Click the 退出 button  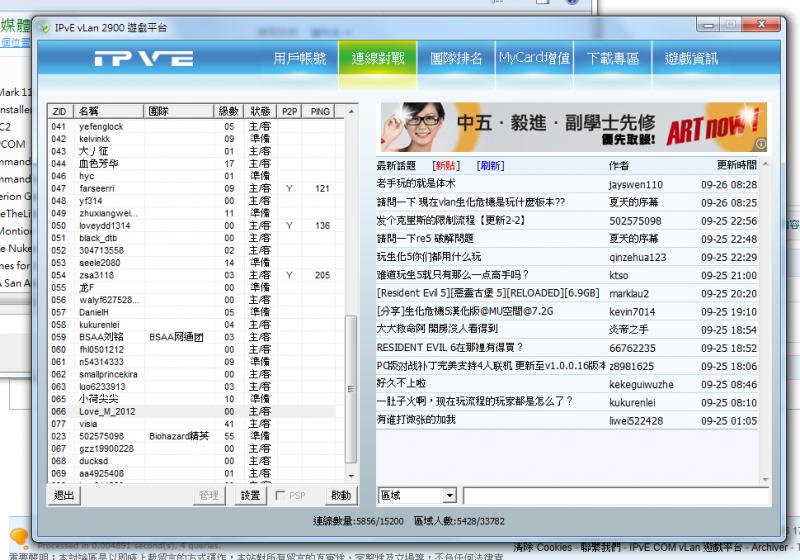coord(64,495)
